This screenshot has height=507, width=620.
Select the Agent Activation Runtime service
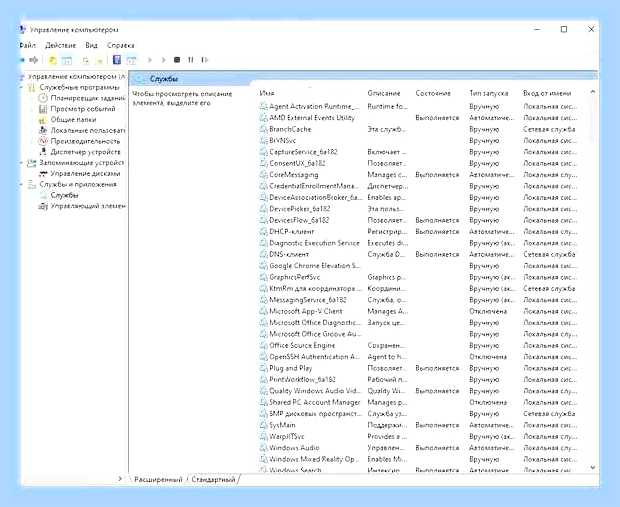tap(418, 106)
